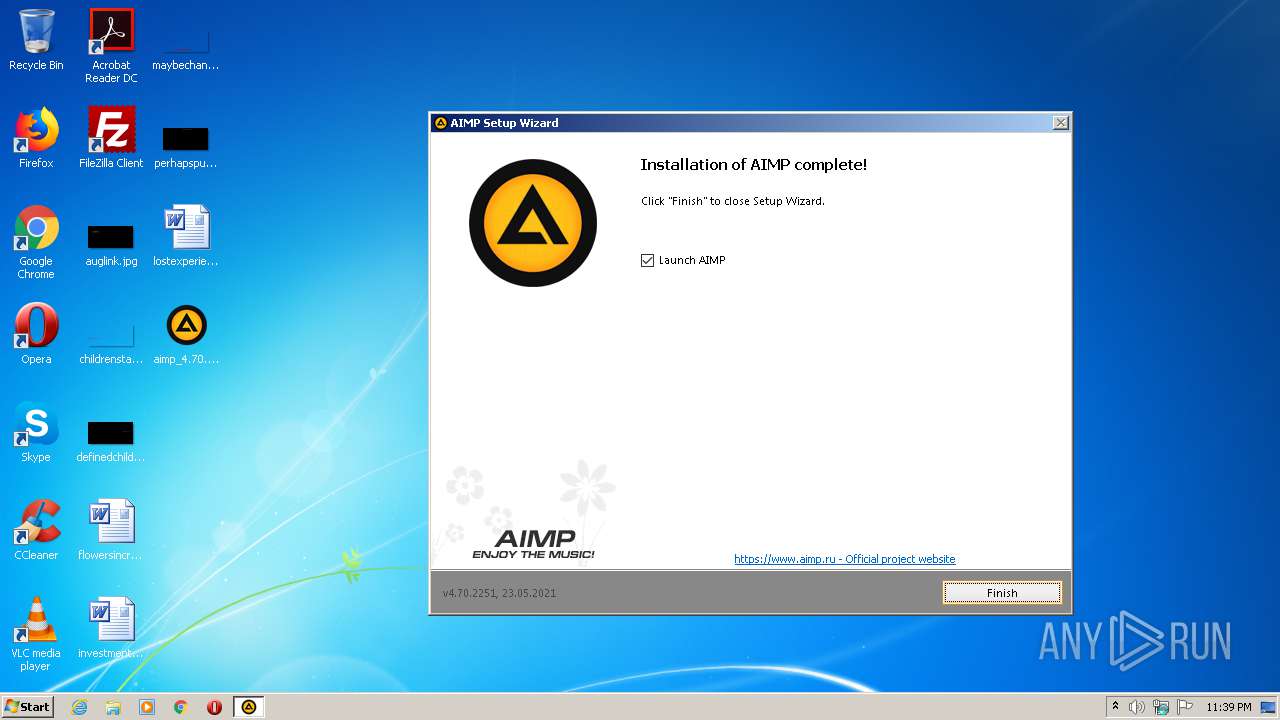Select the lostexperie Word document
The height and width of the screenshot is (720, 1280).
[186, 236]
